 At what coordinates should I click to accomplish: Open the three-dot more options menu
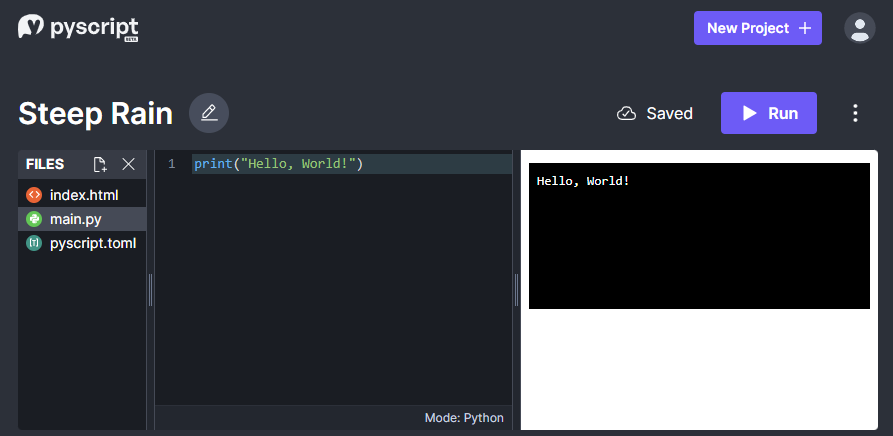(855, 113)
